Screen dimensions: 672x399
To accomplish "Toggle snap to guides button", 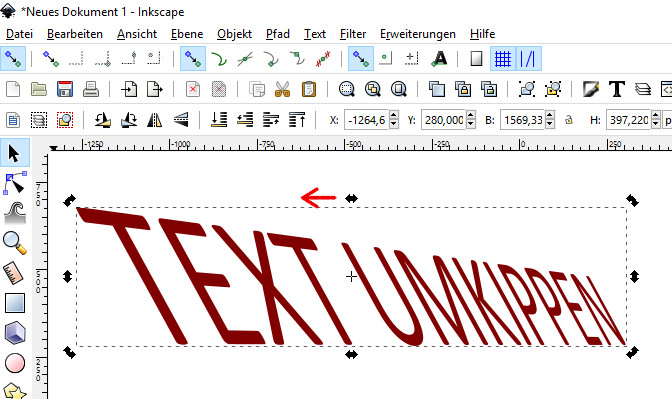I will (528, 59).
